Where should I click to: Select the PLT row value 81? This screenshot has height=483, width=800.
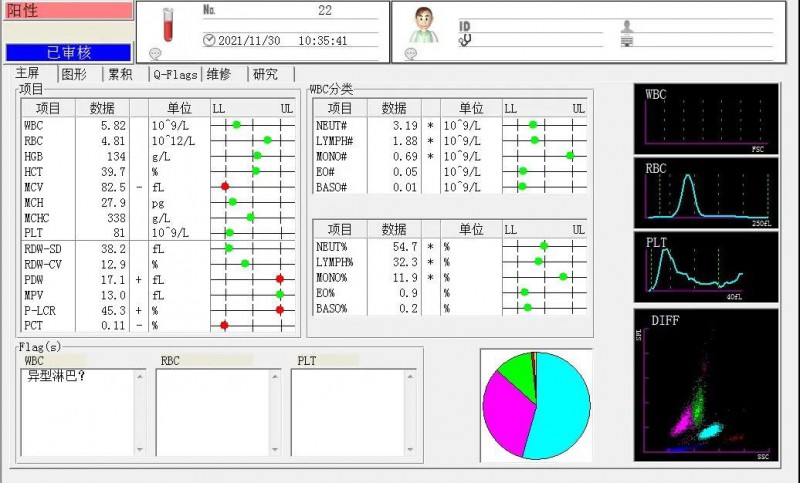(x=119, y=233)
